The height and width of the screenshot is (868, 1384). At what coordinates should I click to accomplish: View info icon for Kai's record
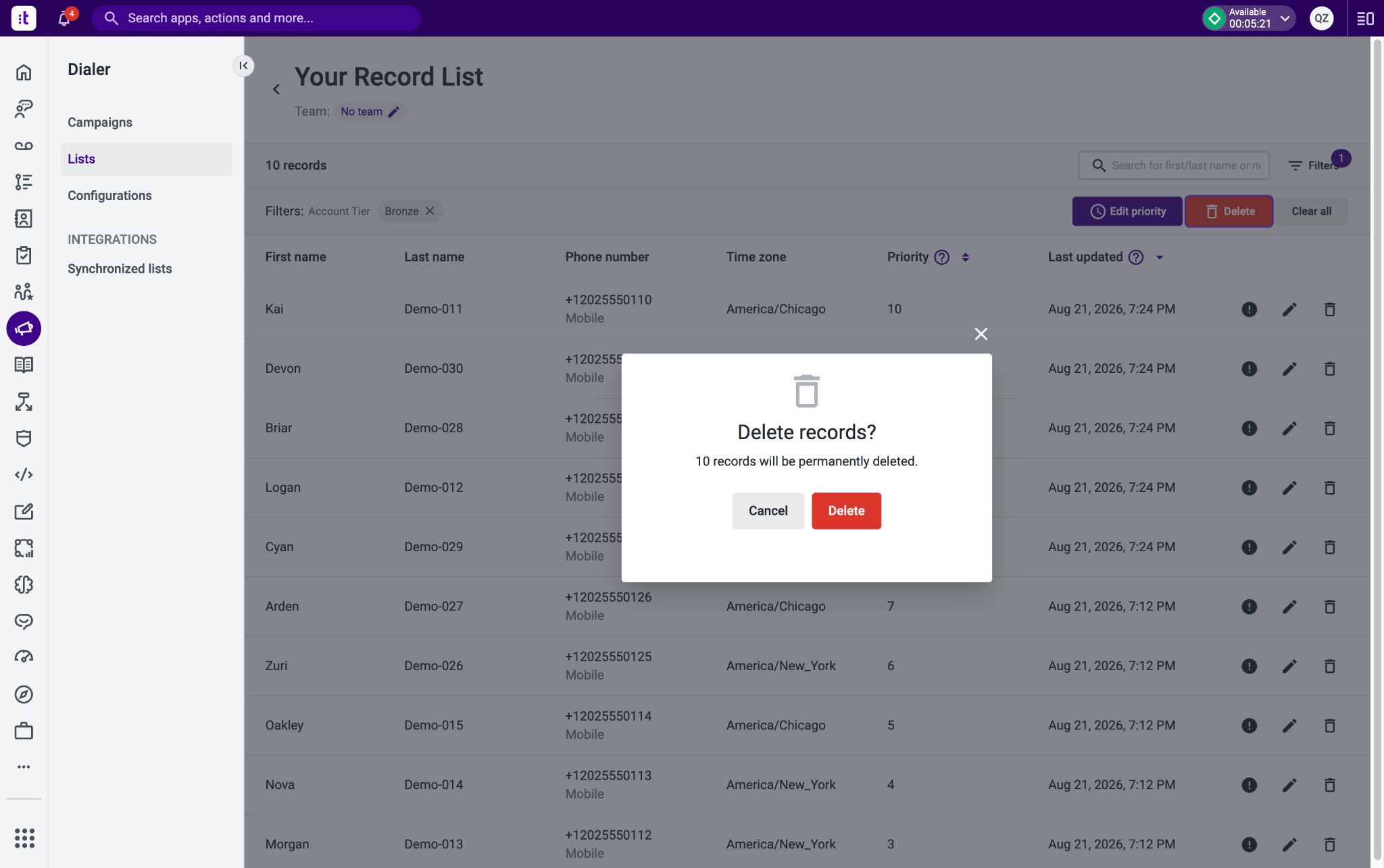tap(1249, 309)
